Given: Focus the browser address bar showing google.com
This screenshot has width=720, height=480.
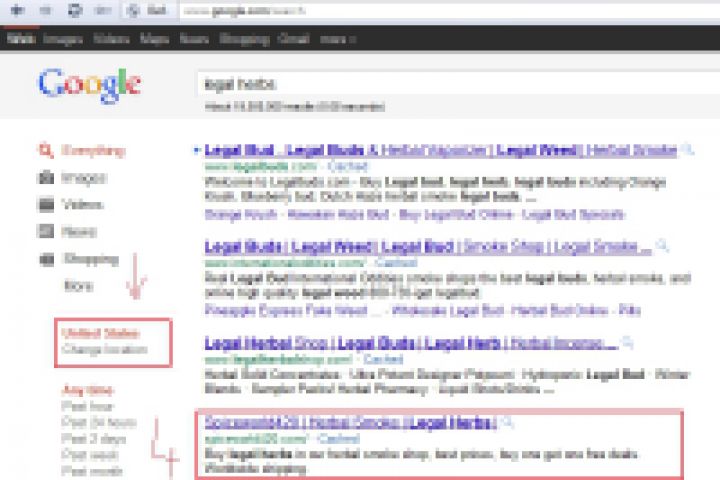Looking at the screenshot, I should [x=450, y=11].
